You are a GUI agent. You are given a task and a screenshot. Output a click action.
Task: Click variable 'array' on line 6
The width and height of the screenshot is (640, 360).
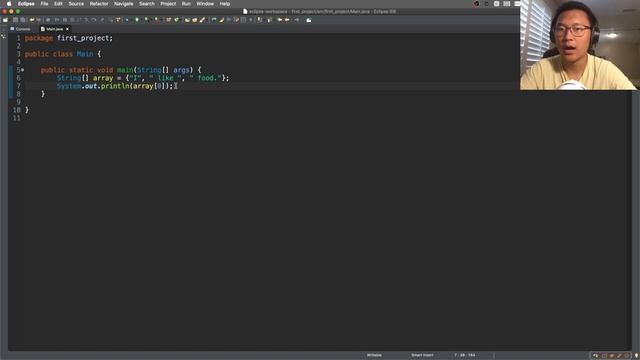click(x=103, y=78)
